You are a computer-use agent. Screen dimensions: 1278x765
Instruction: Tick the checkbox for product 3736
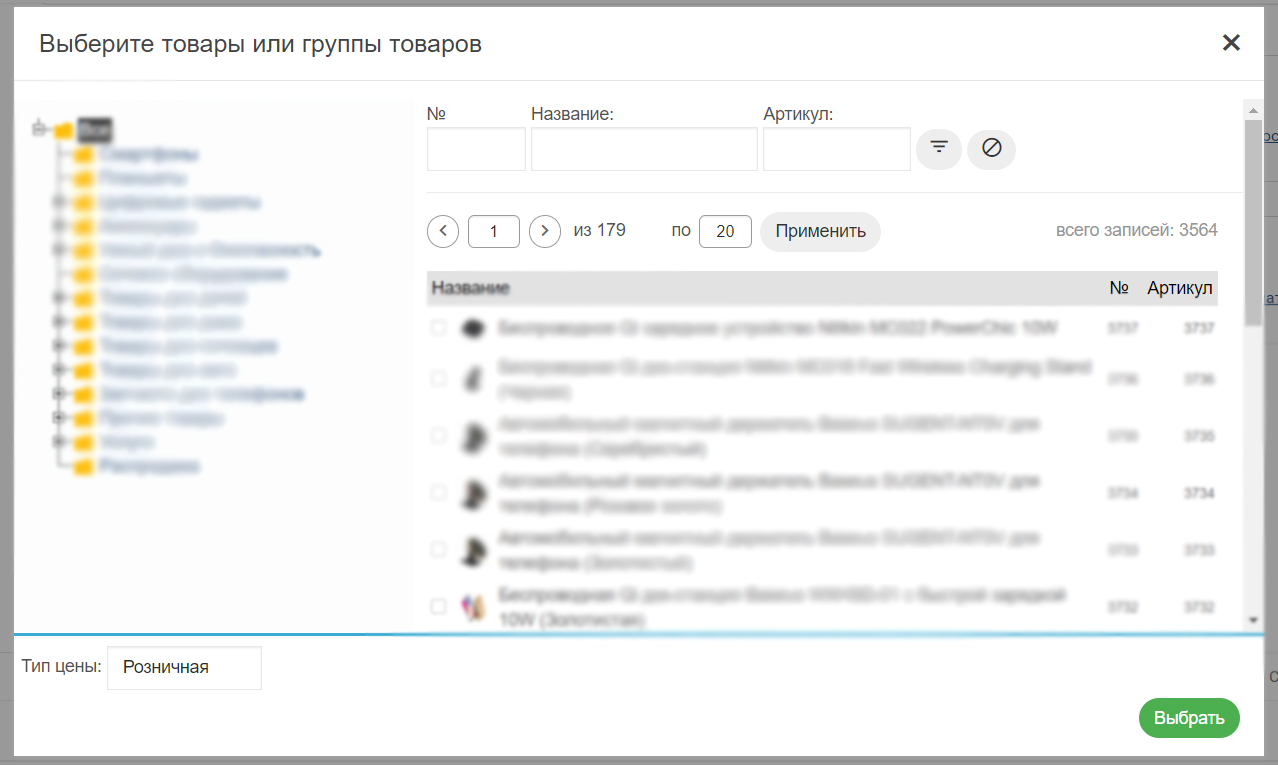coord(438,378)
